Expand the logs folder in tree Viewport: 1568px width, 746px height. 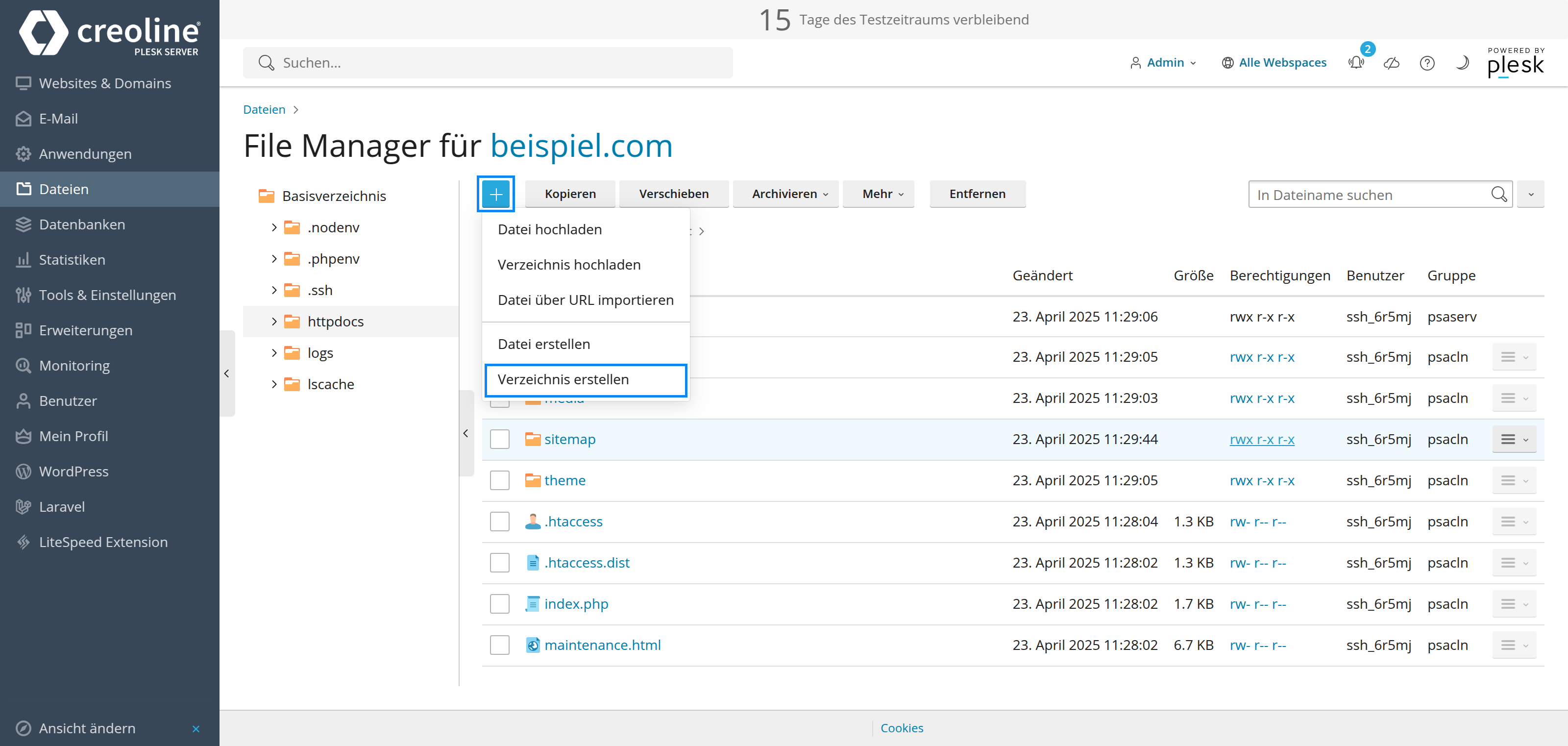point(274,353)
